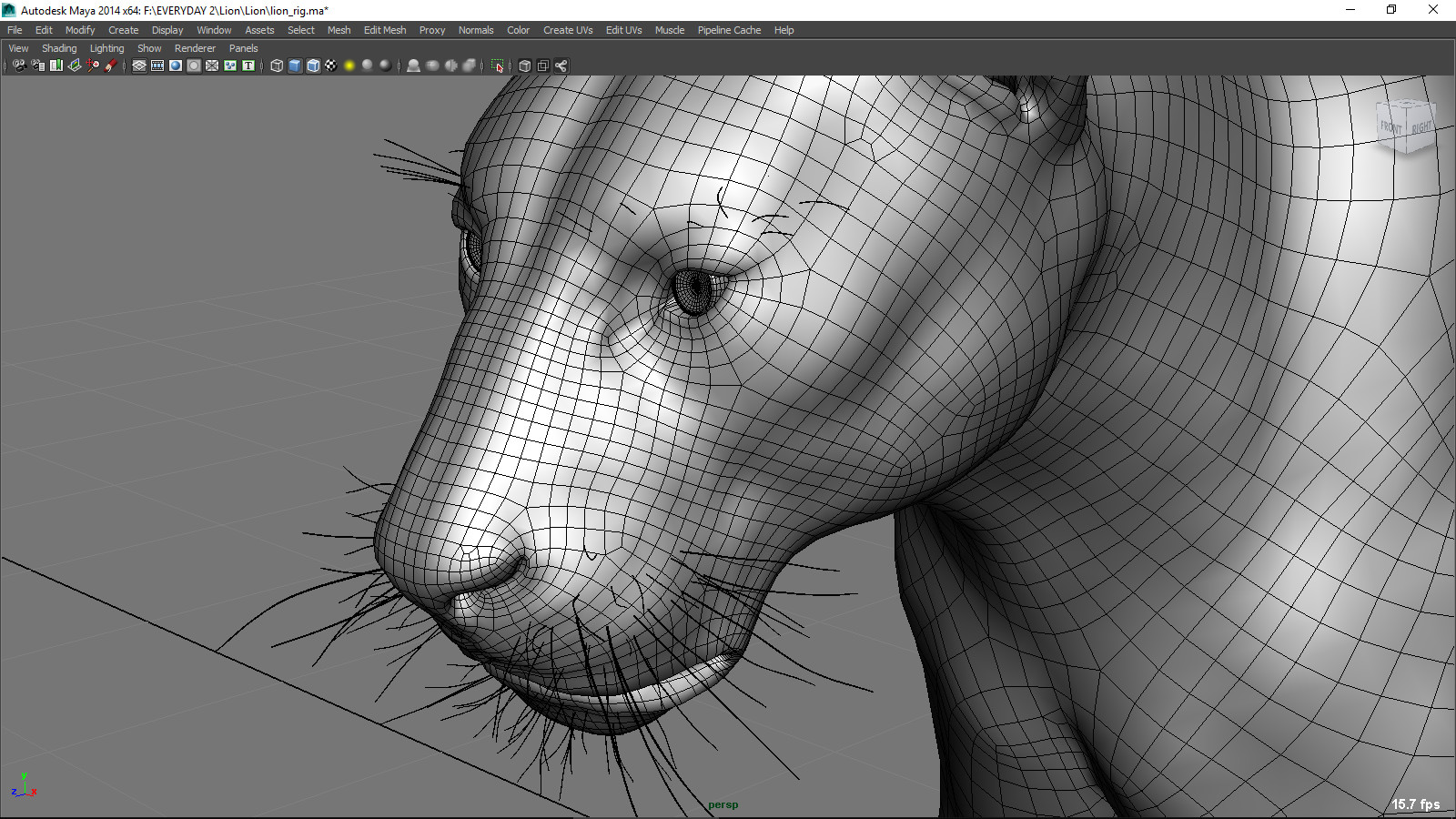Click the isolate select icon

pyautogui.click(x=497, y=66)
